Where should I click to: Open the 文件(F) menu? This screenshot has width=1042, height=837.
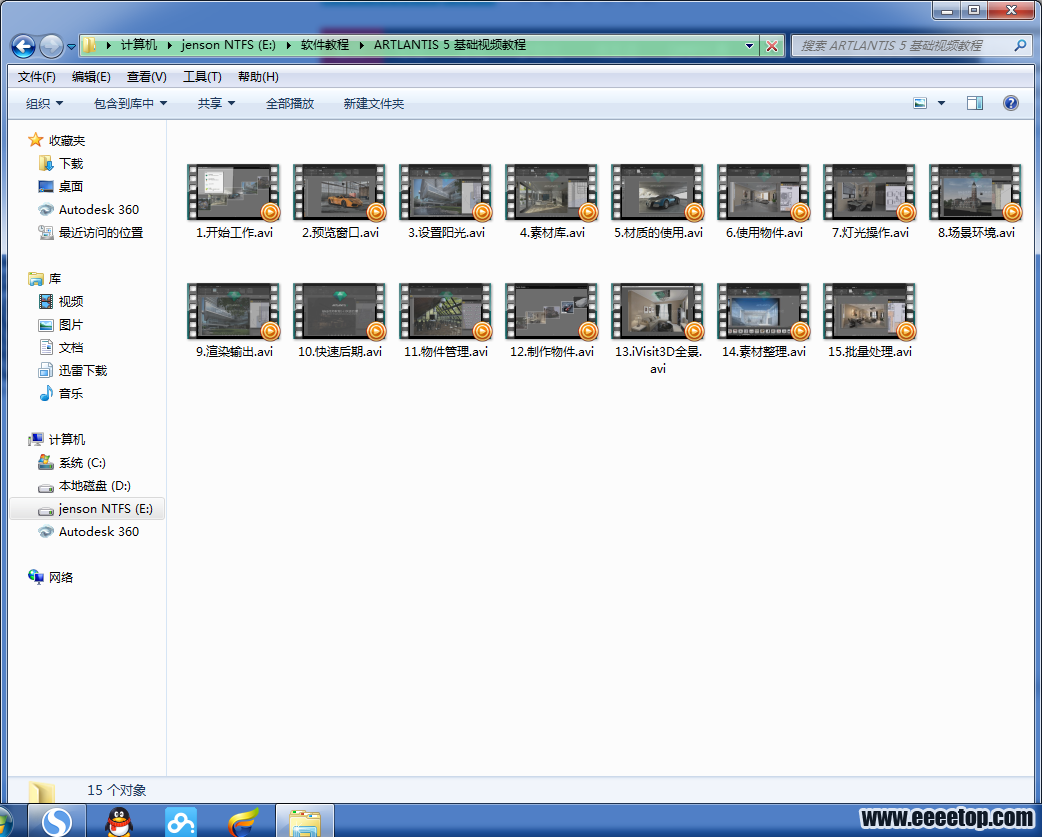point(37,77)
